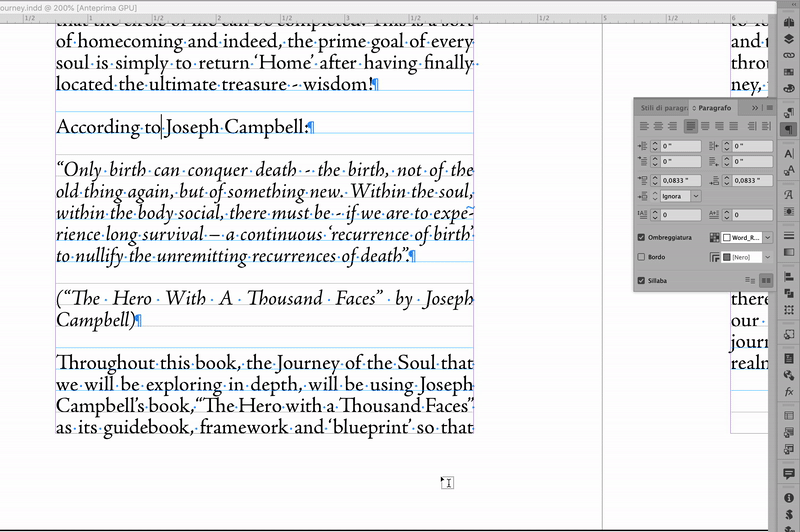
Task: Align paragraph text left
Action: (x=644, y=126)
